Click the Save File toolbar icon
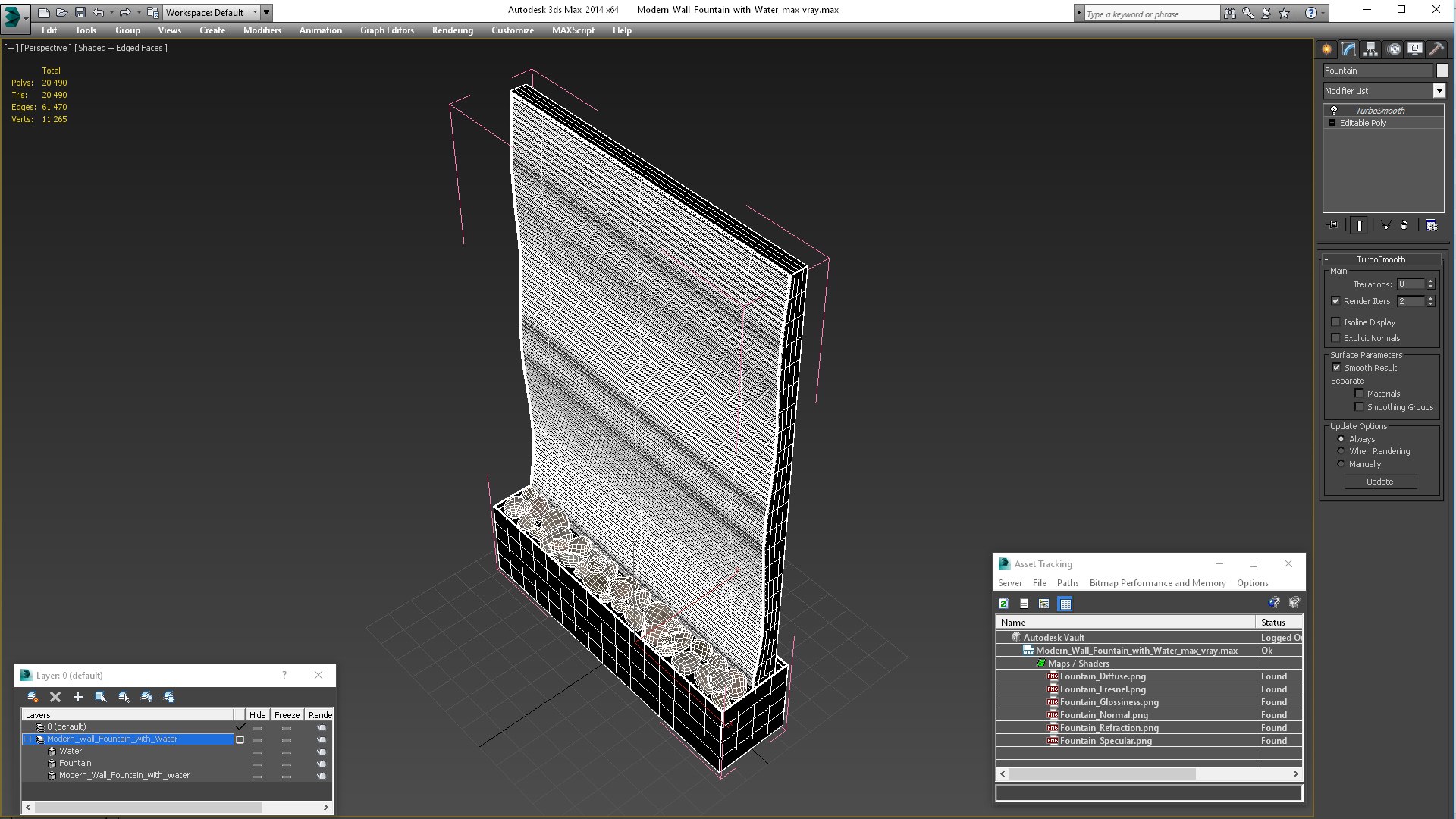Image resolution: width=1456 pixels, height=819 pixels. tap(80, 12)
